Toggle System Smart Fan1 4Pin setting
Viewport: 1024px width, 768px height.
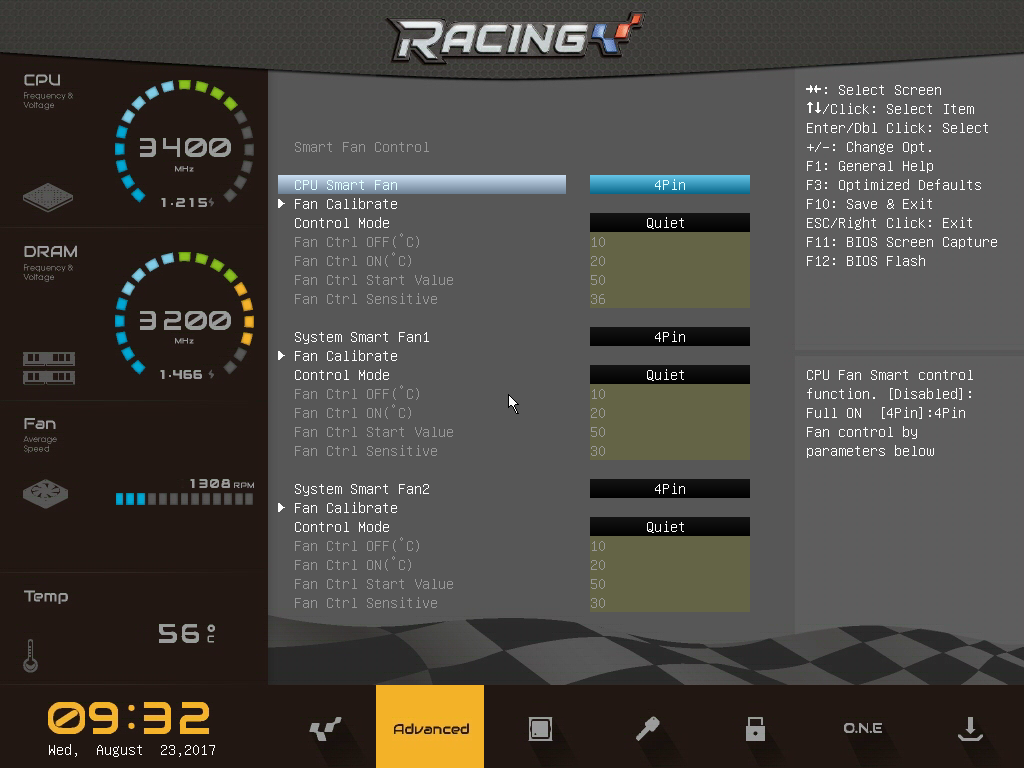tap(669, 337)
